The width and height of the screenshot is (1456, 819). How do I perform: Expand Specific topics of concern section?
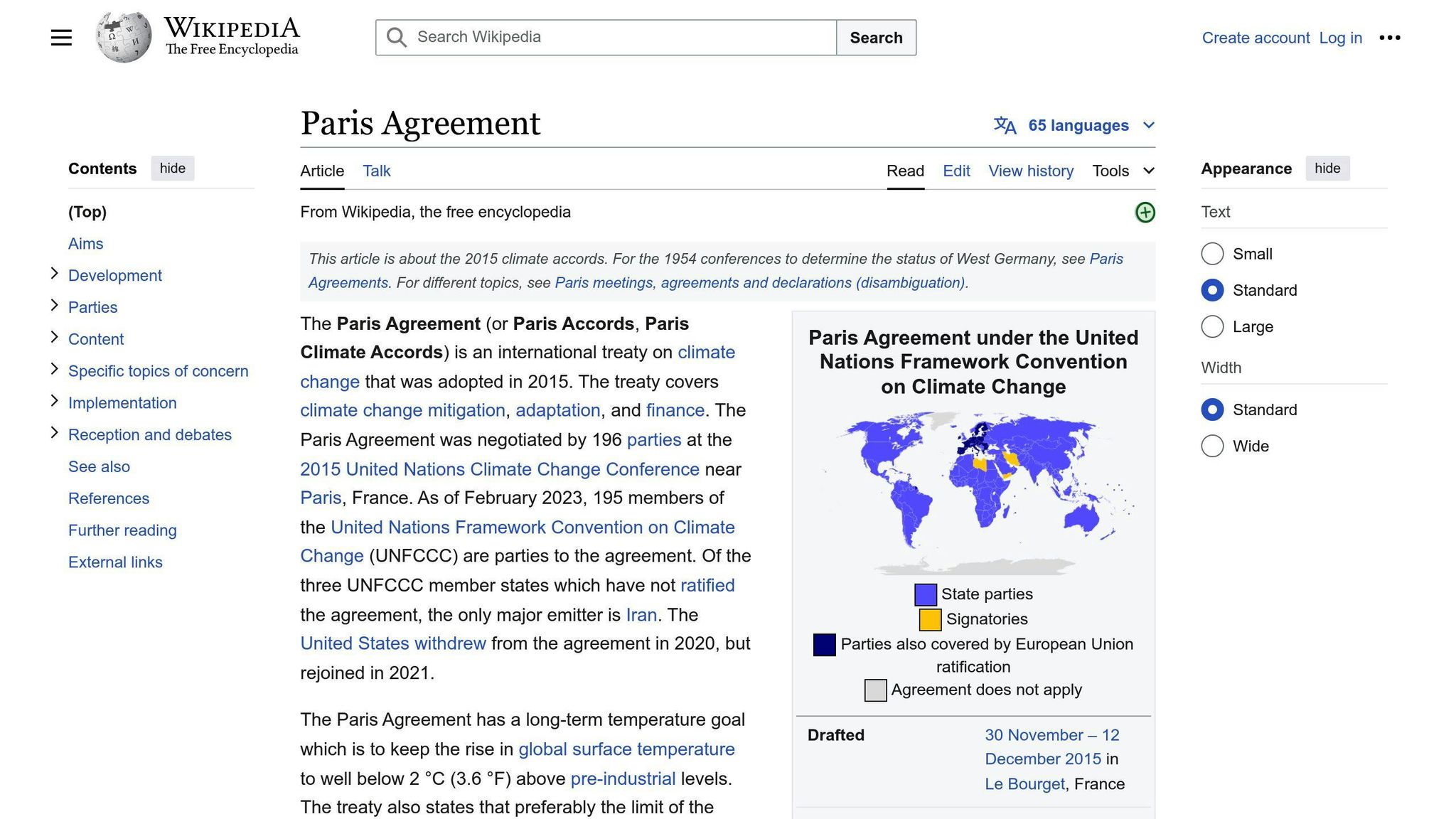point(54,369)
